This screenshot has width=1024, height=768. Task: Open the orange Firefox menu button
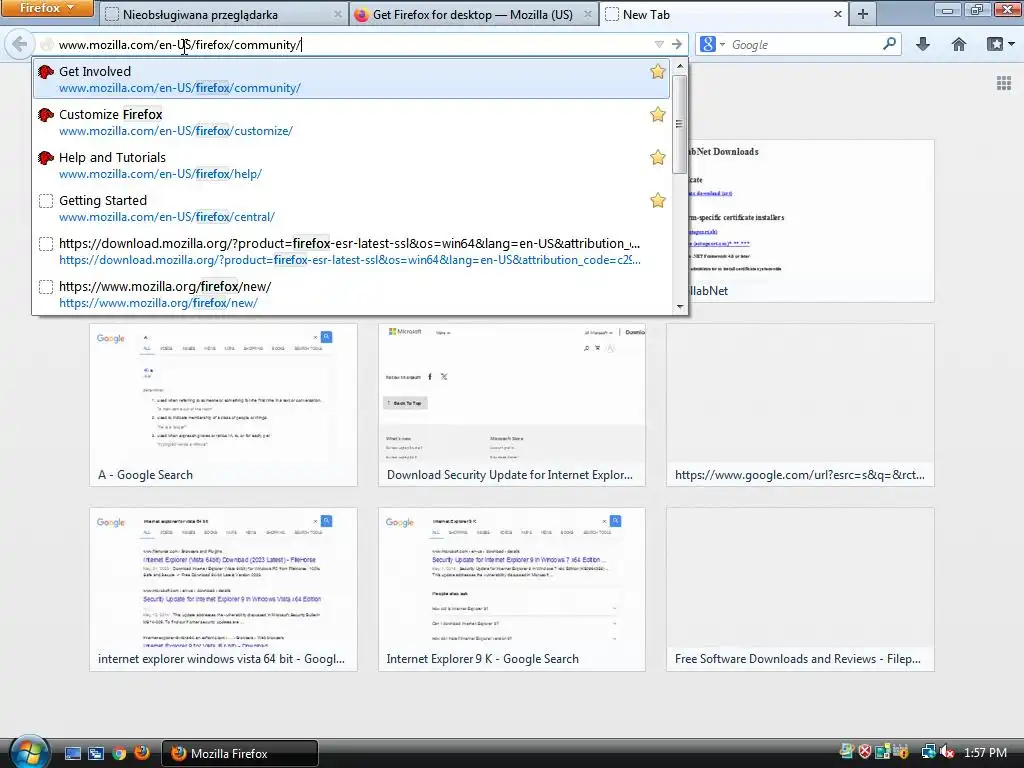click(47, 8)
